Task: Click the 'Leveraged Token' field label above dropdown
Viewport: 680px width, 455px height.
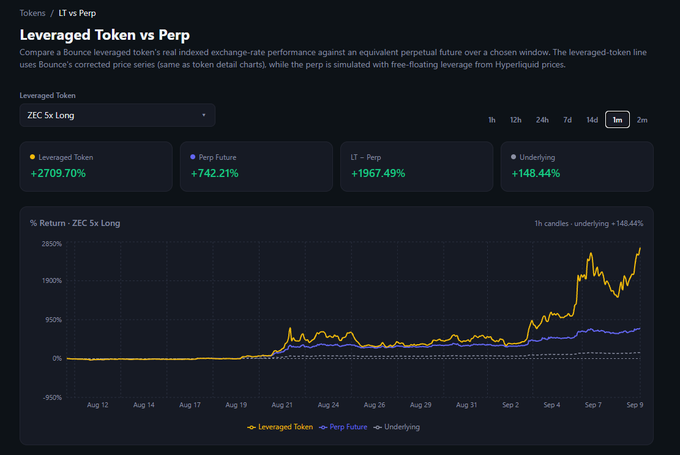Action: coord(47,95)
